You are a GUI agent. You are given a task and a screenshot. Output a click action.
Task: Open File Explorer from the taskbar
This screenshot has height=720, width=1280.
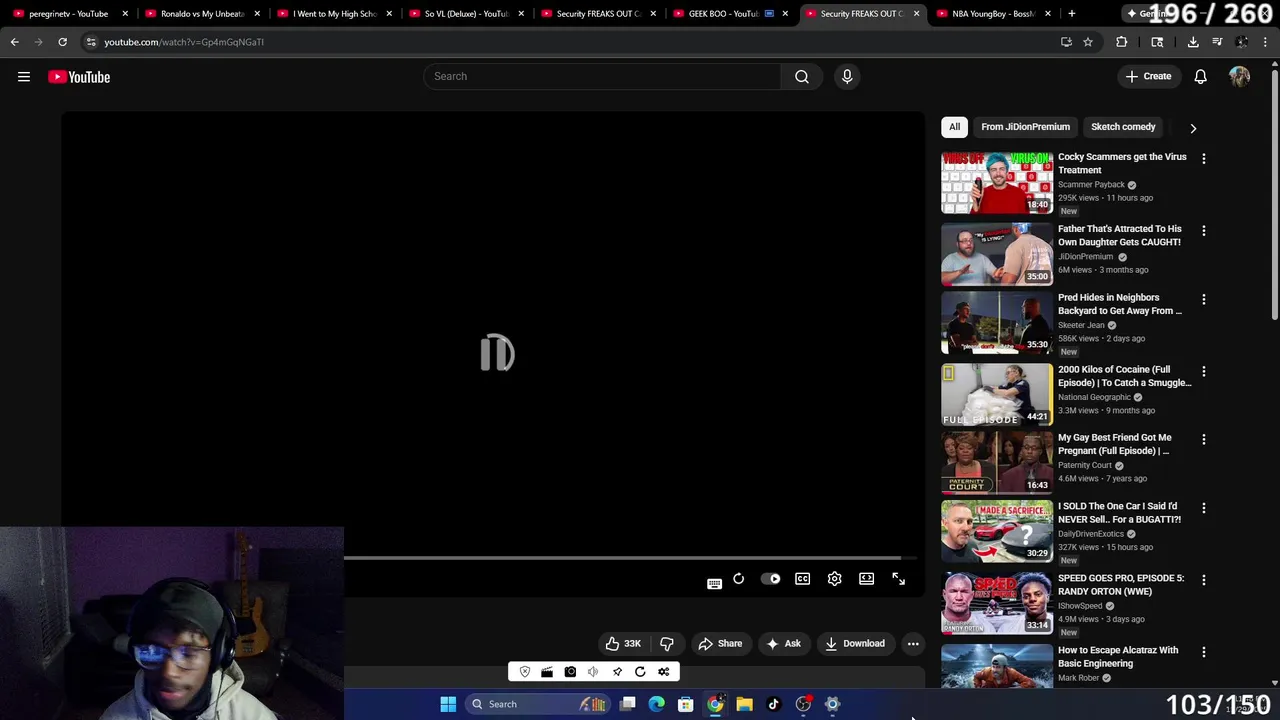[744, 704]
